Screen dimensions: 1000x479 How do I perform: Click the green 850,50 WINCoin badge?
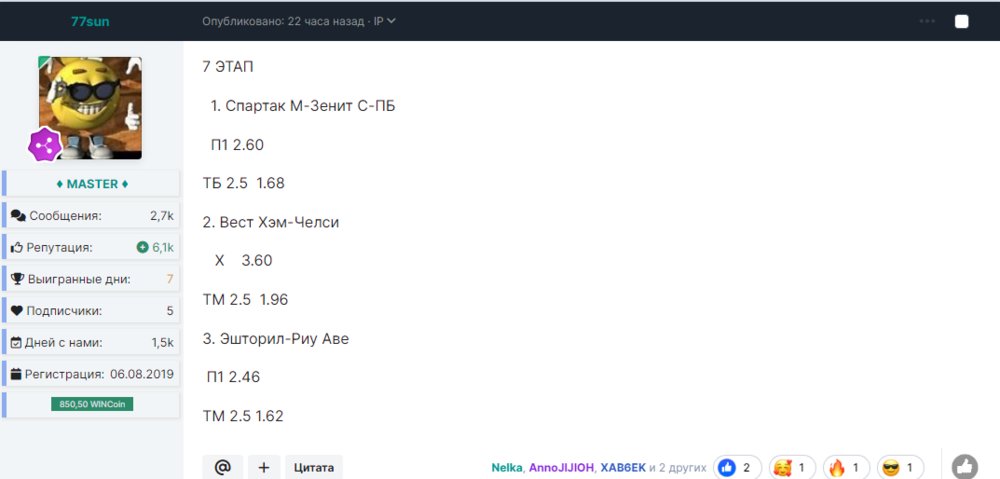91,404
